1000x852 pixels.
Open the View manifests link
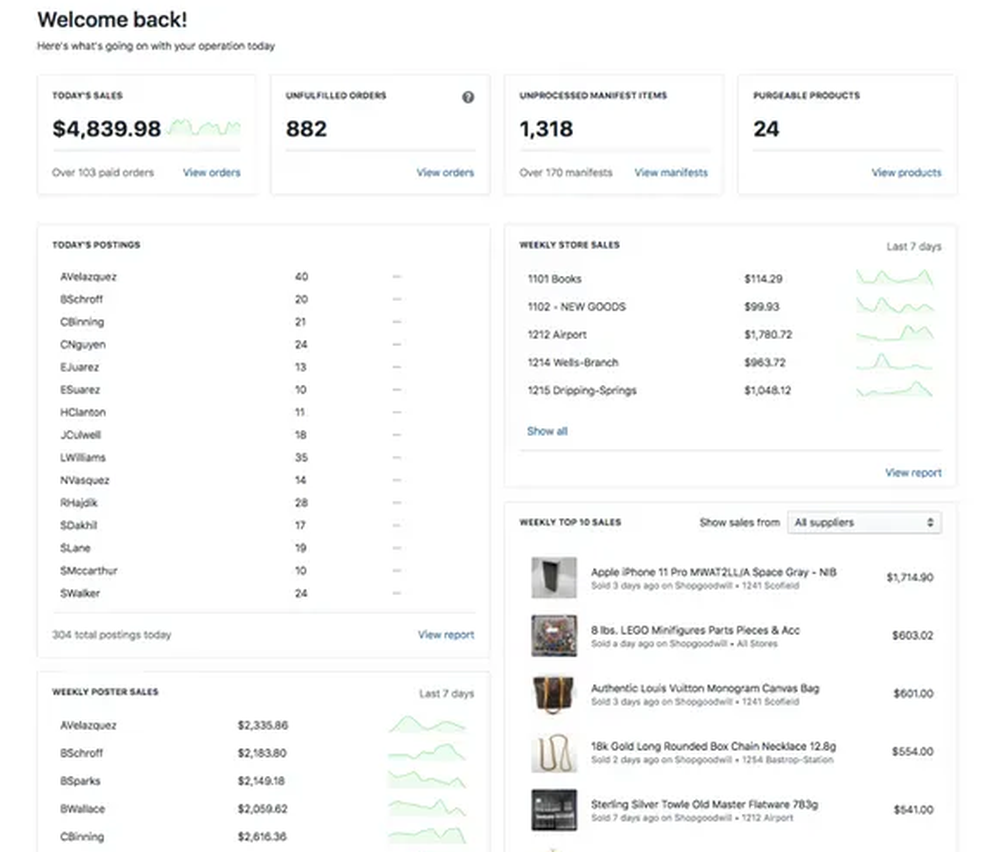coord(671,172)
